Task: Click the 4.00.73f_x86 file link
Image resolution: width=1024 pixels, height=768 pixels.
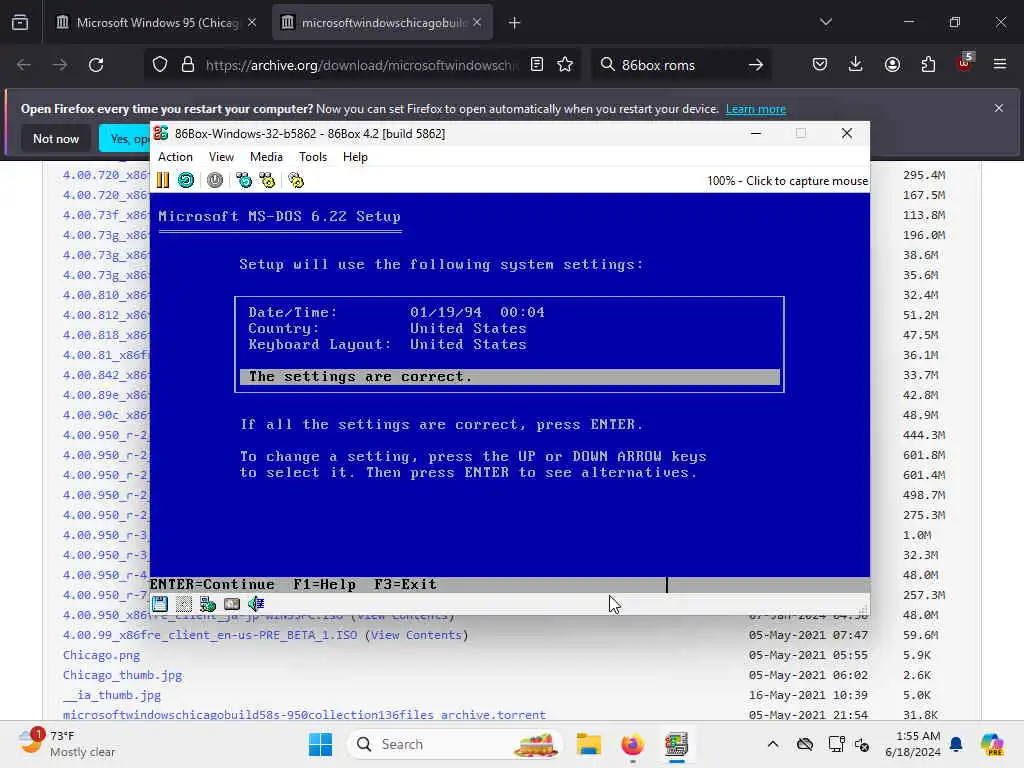Action: (106, 215)
